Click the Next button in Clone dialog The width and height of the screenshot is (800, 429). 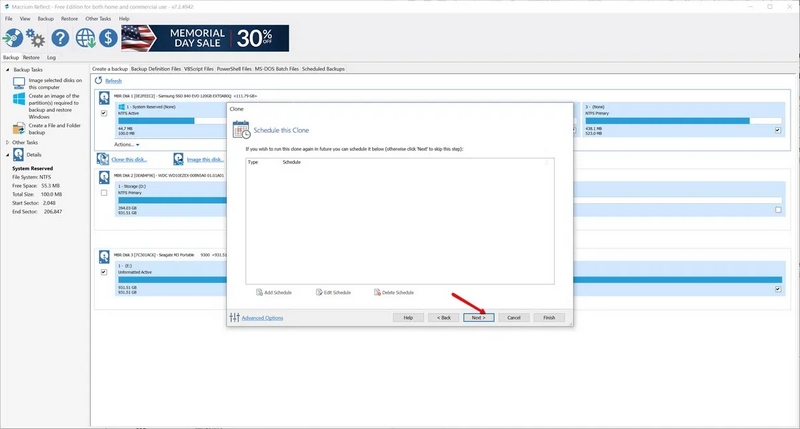coord(479,317)
